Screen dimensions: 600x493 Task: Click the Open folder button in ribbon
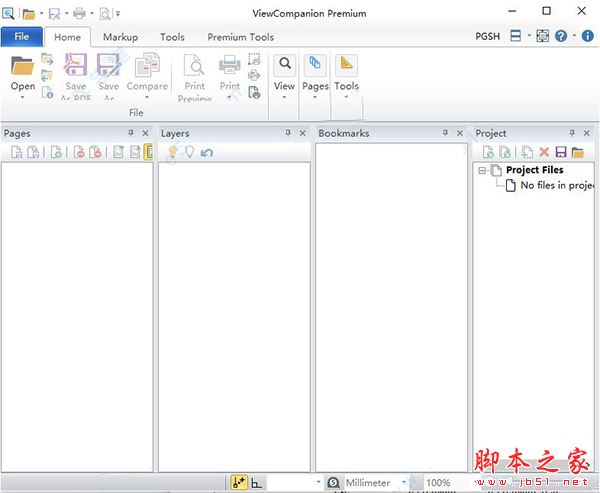tap(23, 65)
